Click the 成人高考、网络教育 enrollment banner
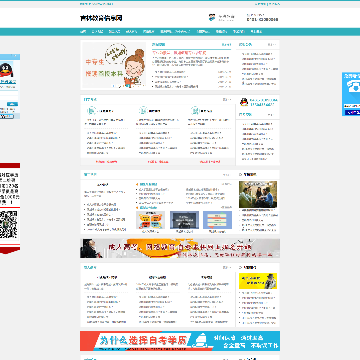The width and height of the screenshot is (360, 360). [180, 248]
